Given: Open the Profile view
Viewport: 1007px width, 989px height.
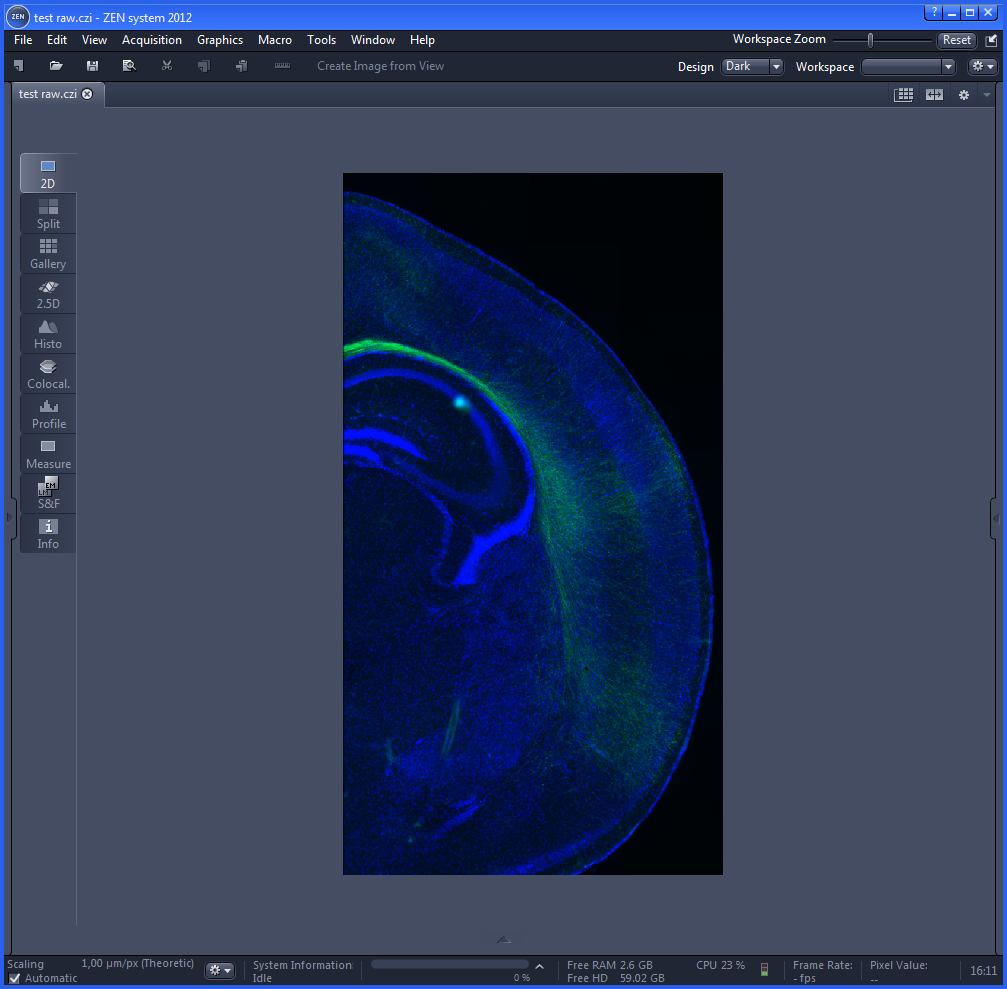Looking at the screenshot, I should 48,414.
